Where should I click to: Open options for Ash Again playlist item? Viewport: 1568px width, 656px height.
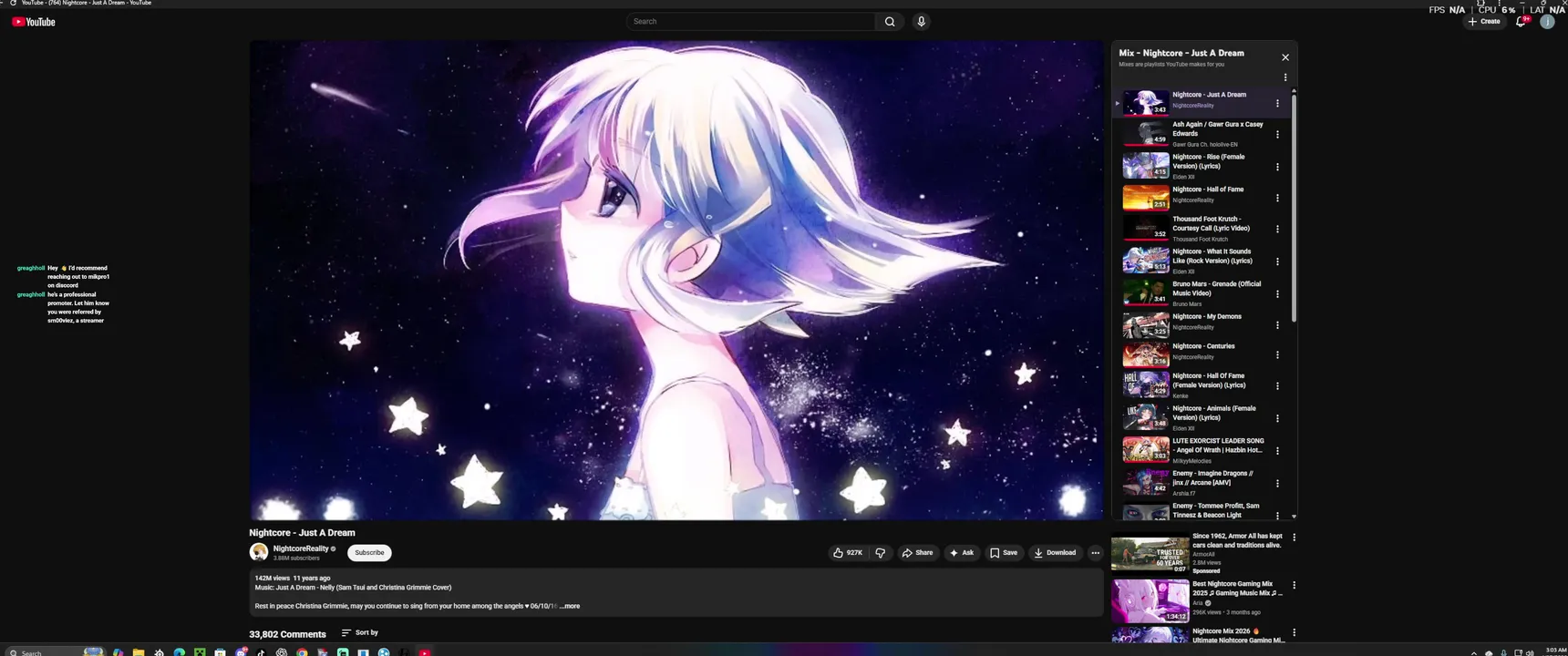1277,135
